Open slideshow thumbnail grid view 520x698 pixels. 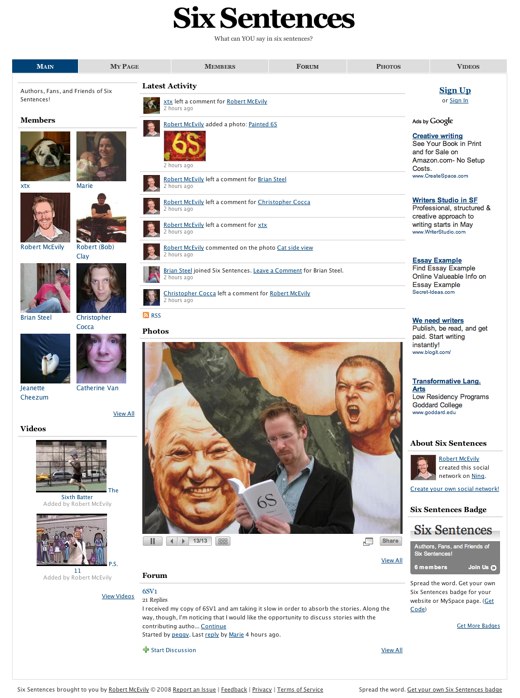tap(223, 541)
